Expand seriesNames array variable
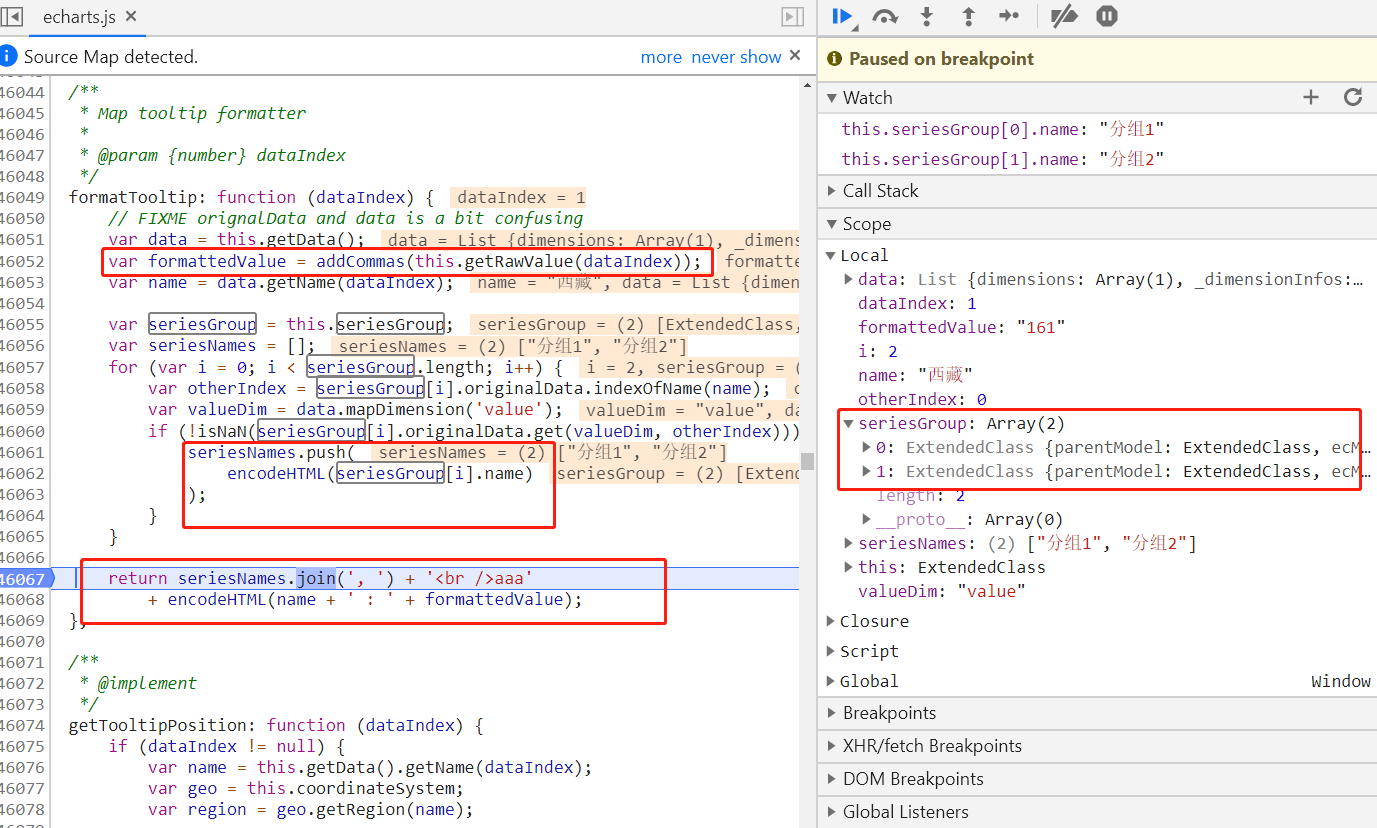 pyautogui.click(x=850, y=543)
